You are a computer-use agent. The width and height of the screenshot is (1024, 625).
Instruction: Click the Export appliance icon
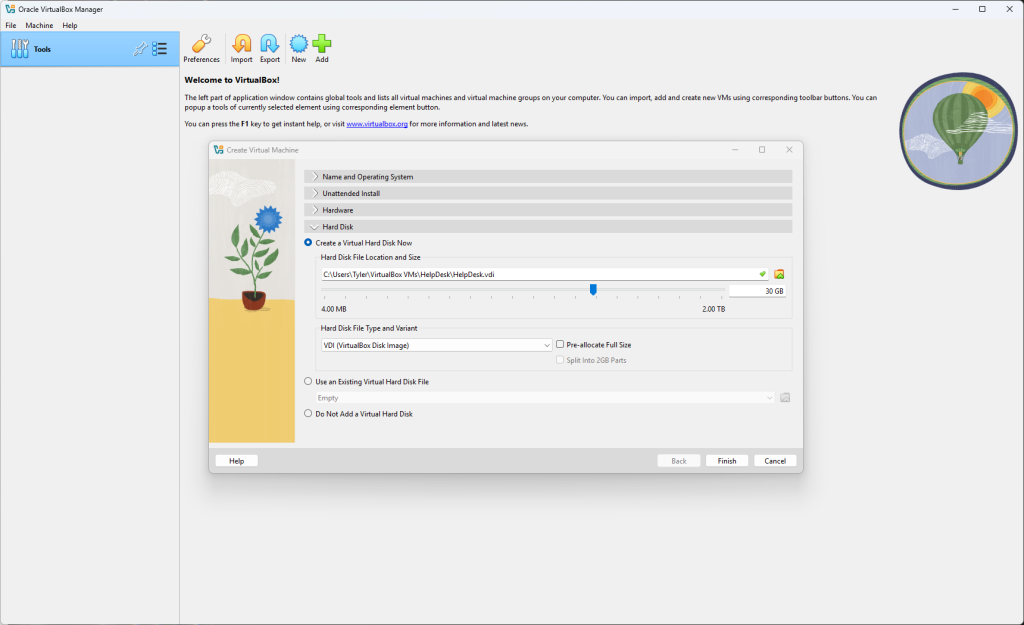[270, 46]
